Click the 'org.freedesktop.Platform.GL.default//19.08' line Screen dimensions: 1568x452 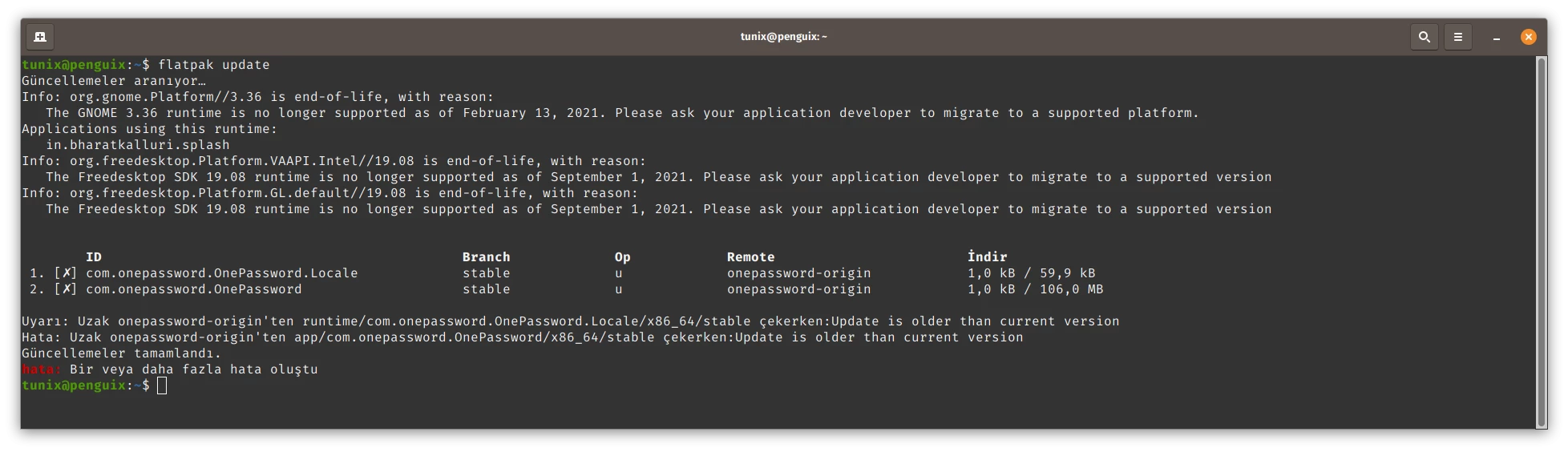[x=329, y=193]
